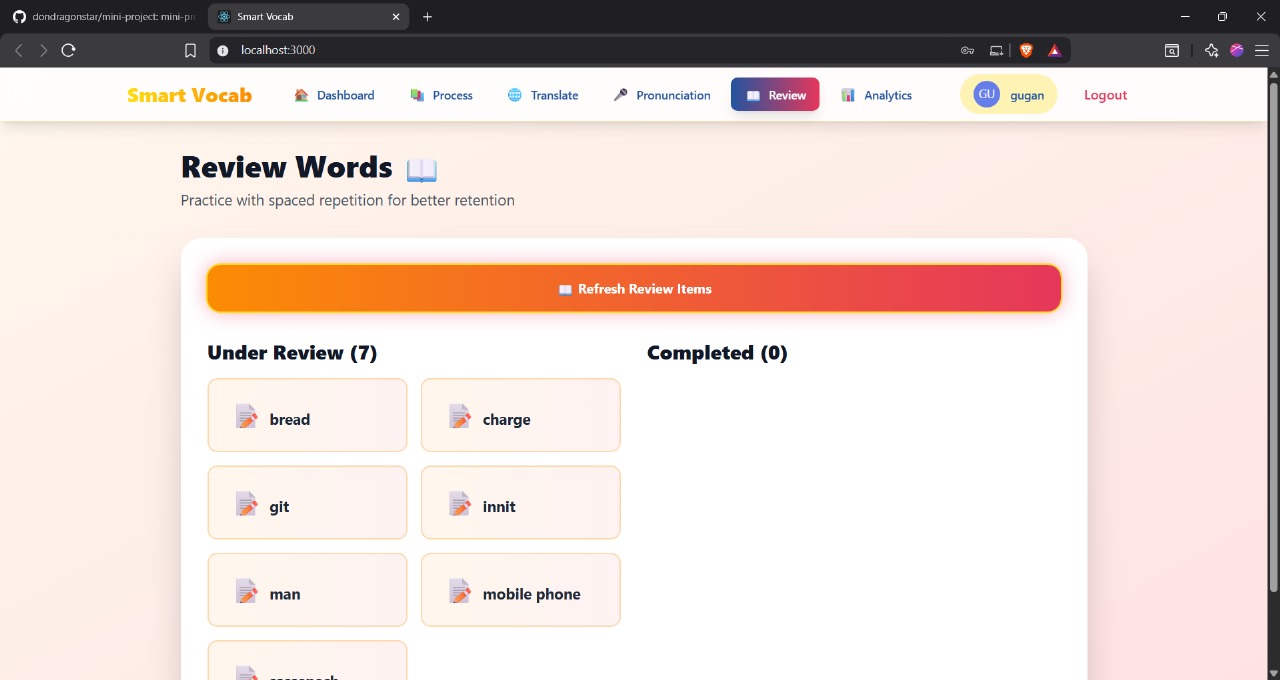1280x680 pixels.
Task: Click Refresh Review Items button
Action: point(634,288)
